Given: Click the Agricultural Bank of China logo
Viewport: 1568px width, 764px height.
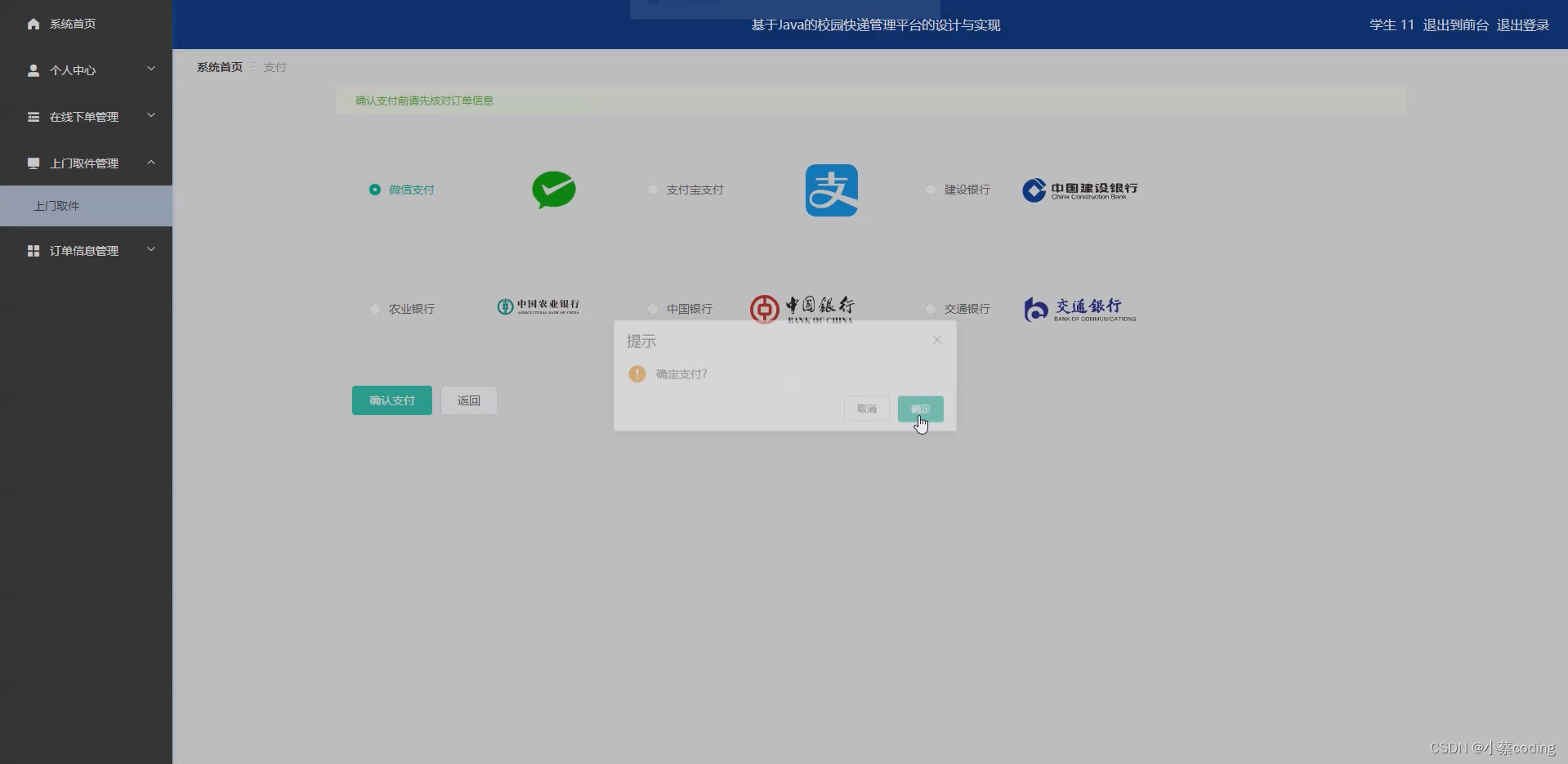Looking at the screenshot, I should pyautogui.click(x=538, y=306).
